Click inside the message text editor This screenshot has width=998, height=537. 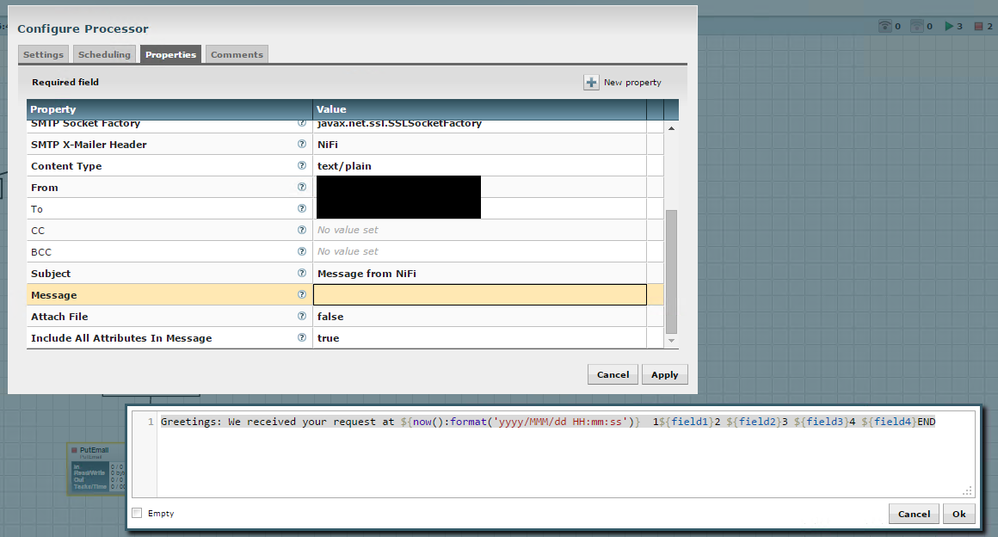(566, 454)
